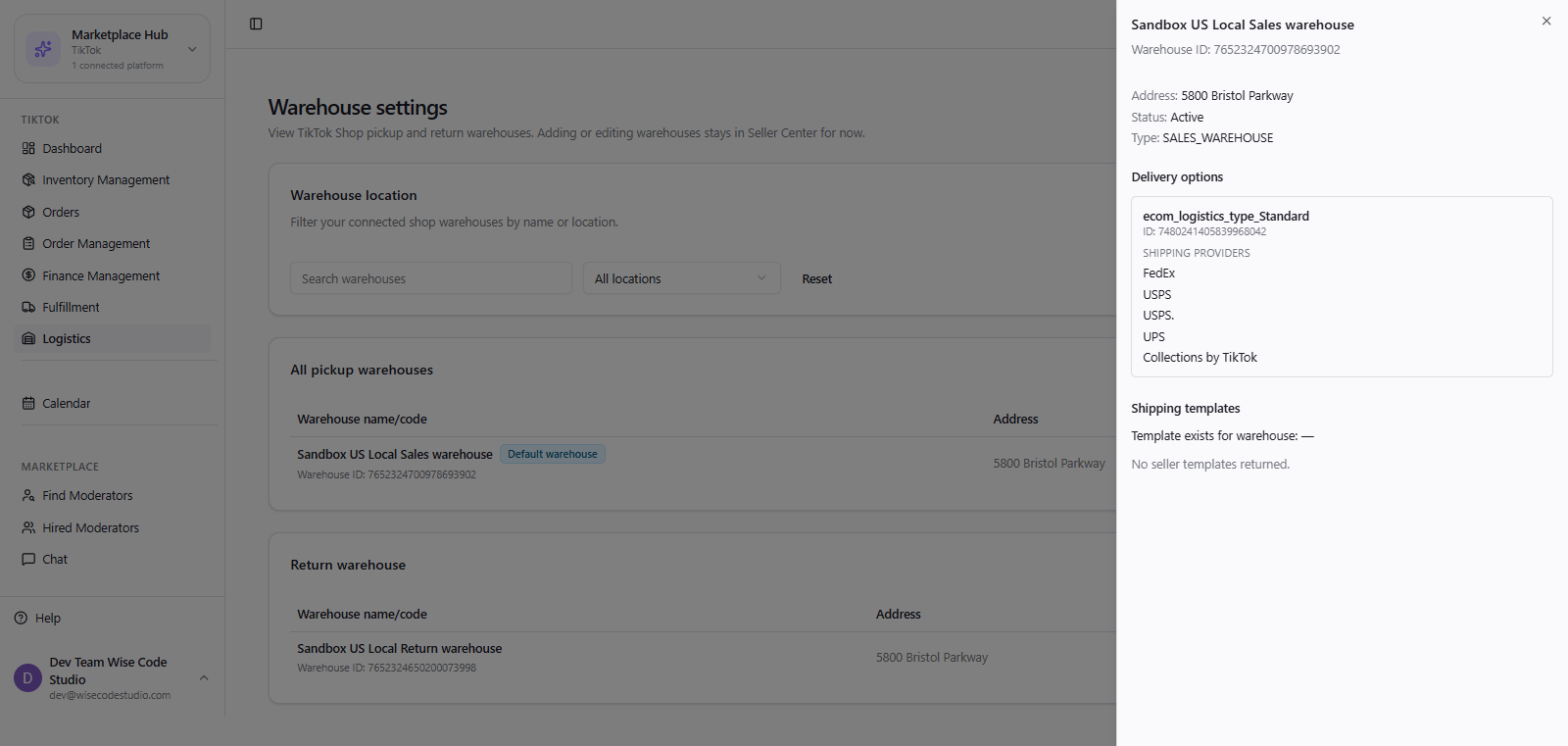Viewport: 1568px width, 746px height.
Task: Open the Help link
Action: (x=48, y=619)
